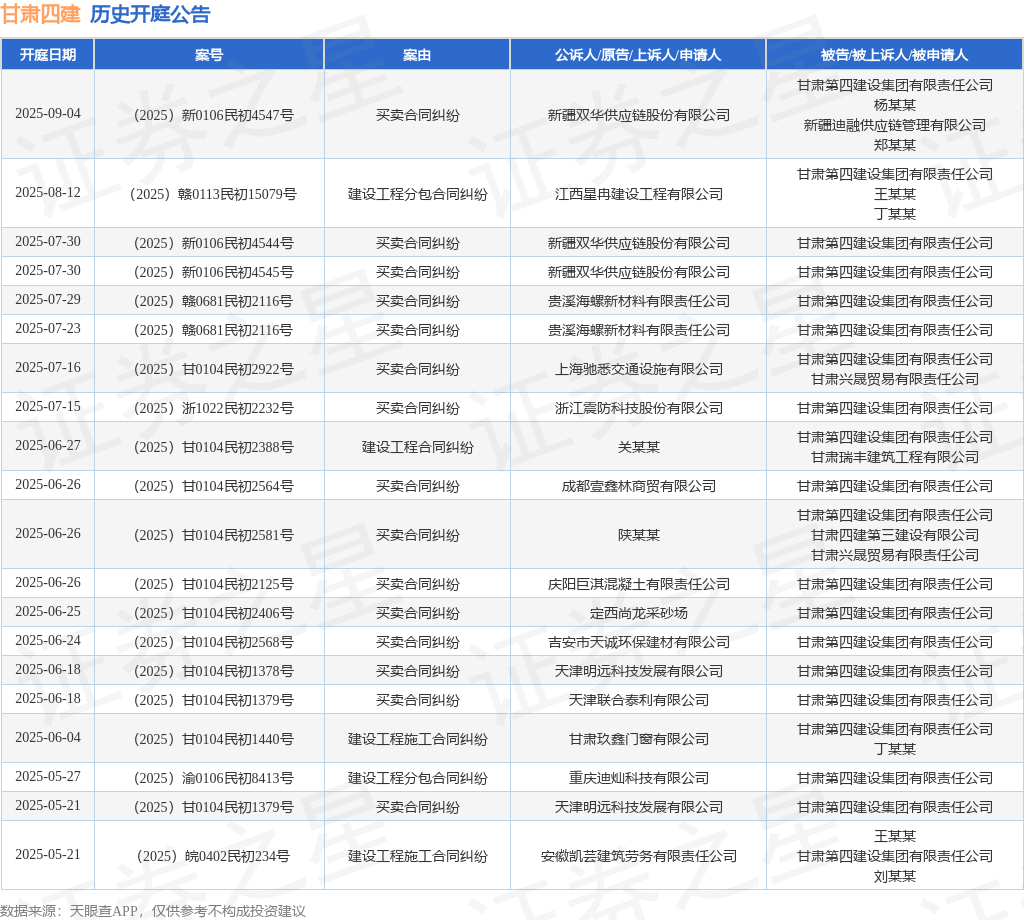Select case number (2025)甘0104民初1440号
This screenshot has height=920, width=1024.
coord(214,739)
